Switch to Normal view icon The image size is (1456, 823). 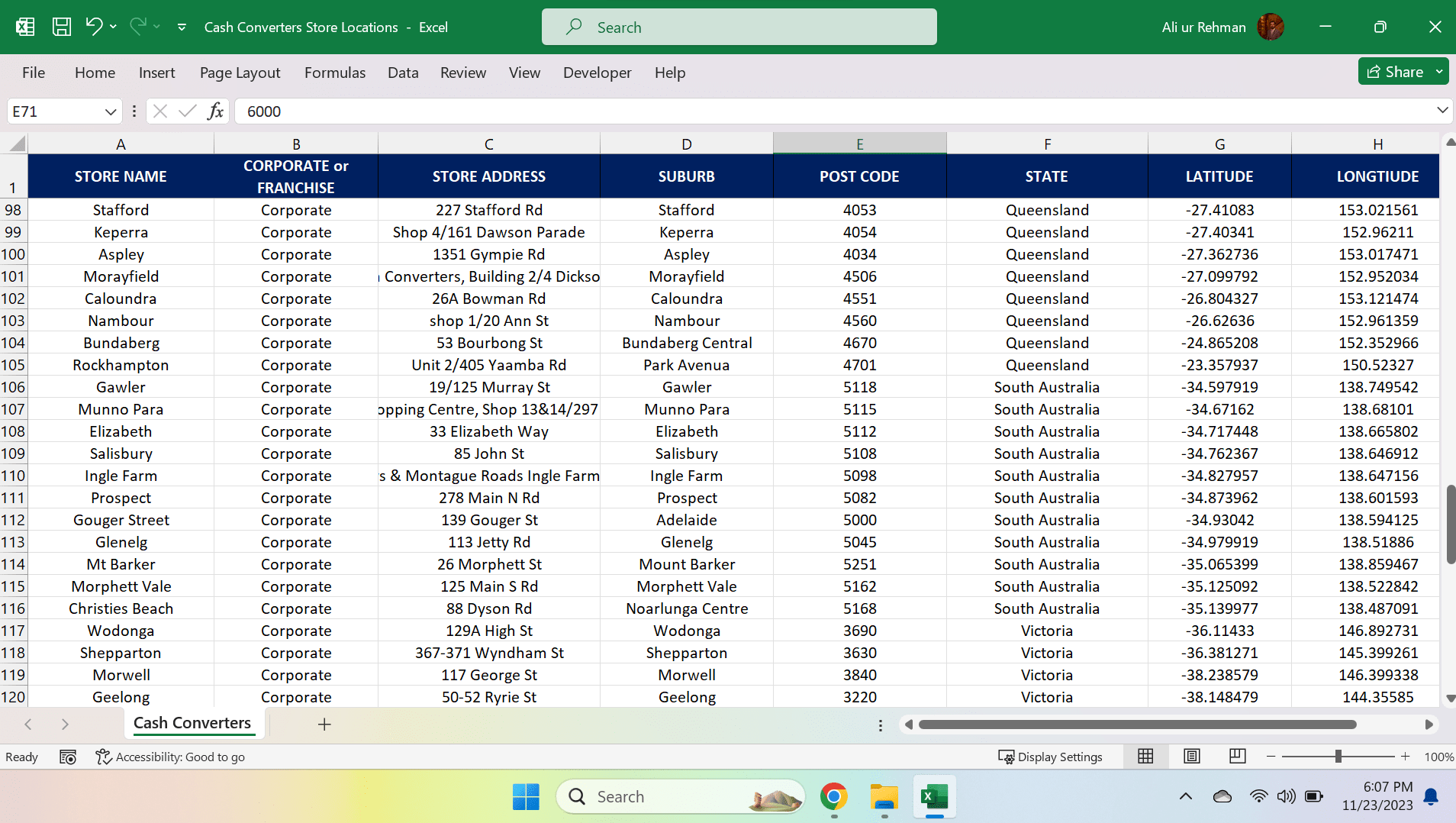[1145, 756]
